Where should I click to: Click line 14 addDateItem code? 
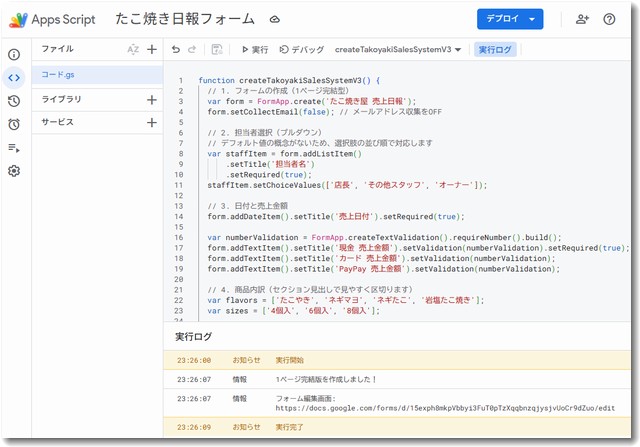(x=336, y=217)
